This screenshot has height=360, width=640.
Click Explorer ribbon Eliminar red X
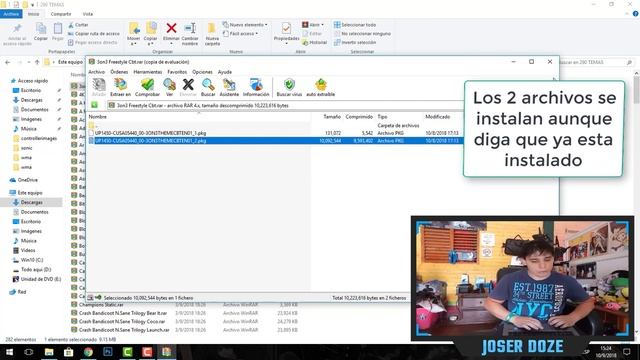[x=171, y=32]
